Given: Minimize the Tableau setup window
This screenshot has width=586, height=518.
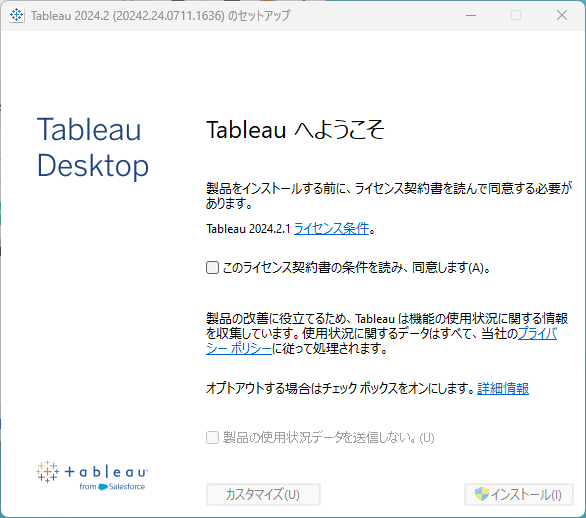Looking at the screenshot, I should pyautogui.click(x=471, y=15).
